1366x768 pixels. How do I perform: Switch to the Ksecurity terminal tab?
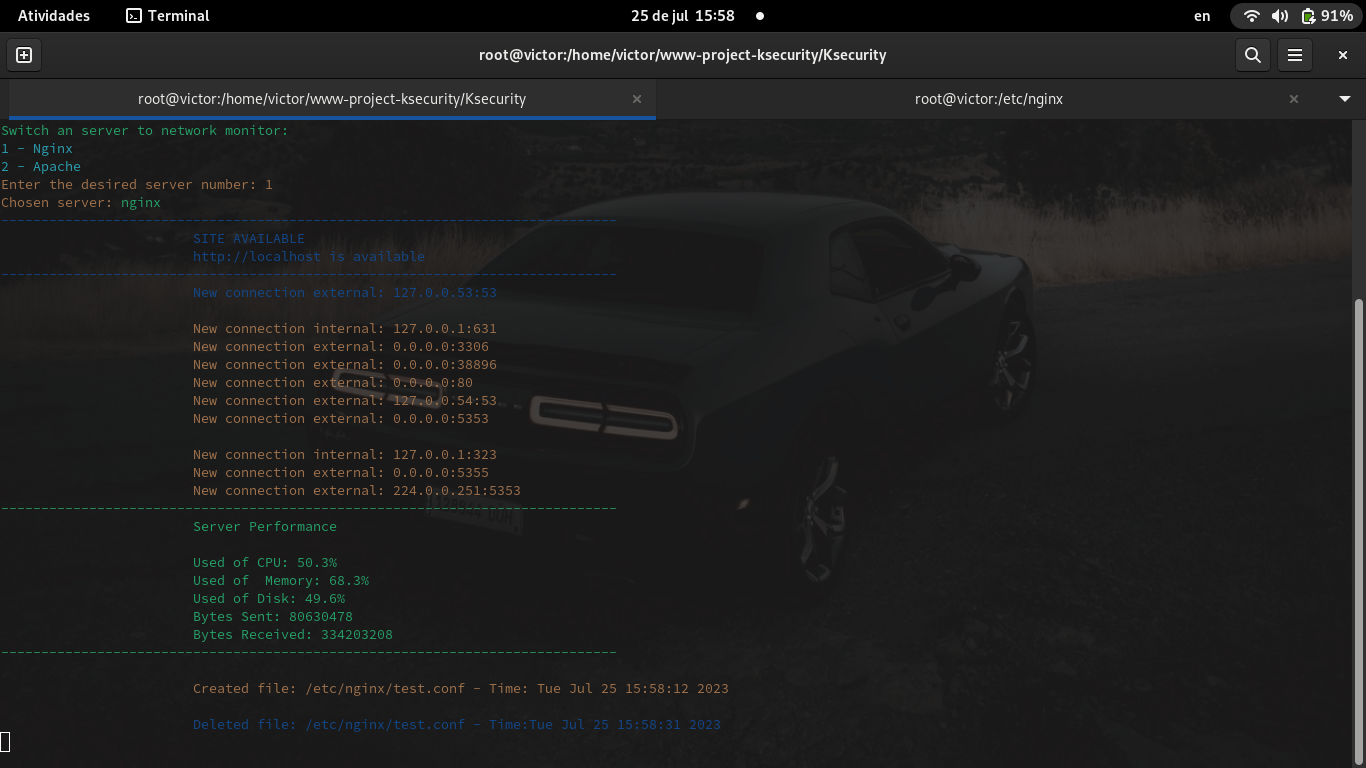331,99
